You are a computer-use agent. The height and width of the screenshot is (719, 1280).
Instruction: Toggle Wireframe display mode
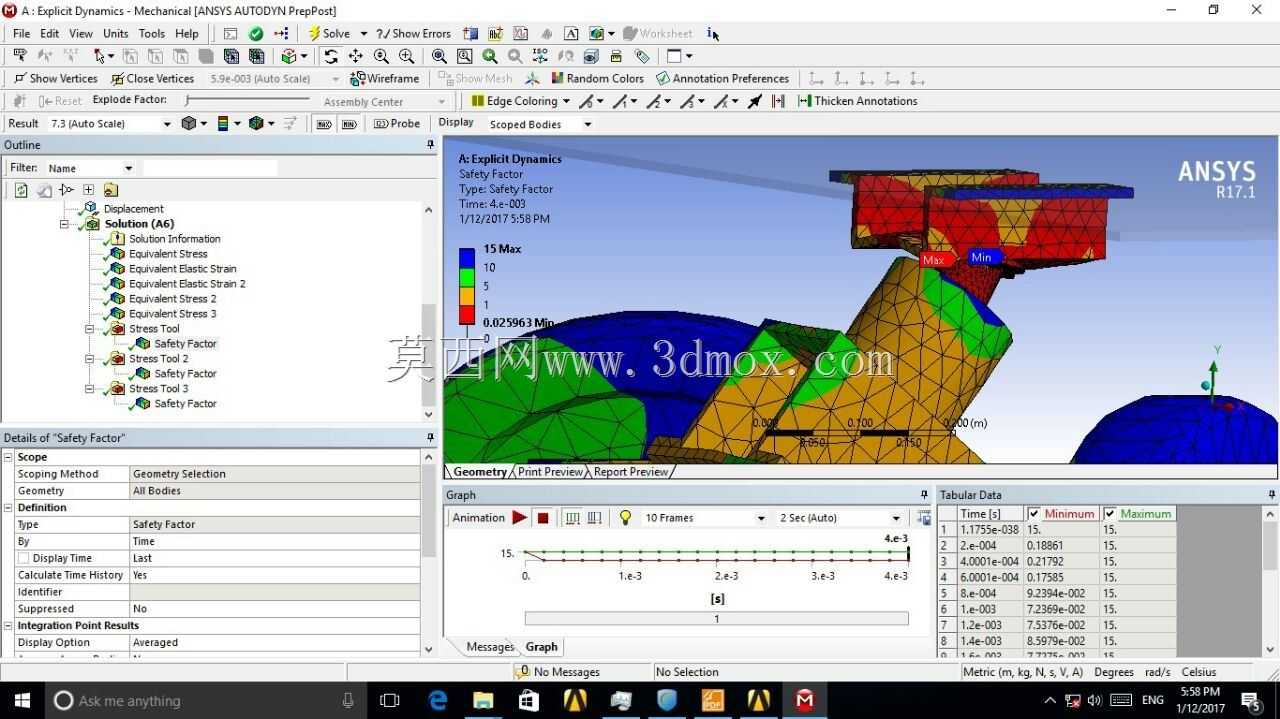(385, 78)
